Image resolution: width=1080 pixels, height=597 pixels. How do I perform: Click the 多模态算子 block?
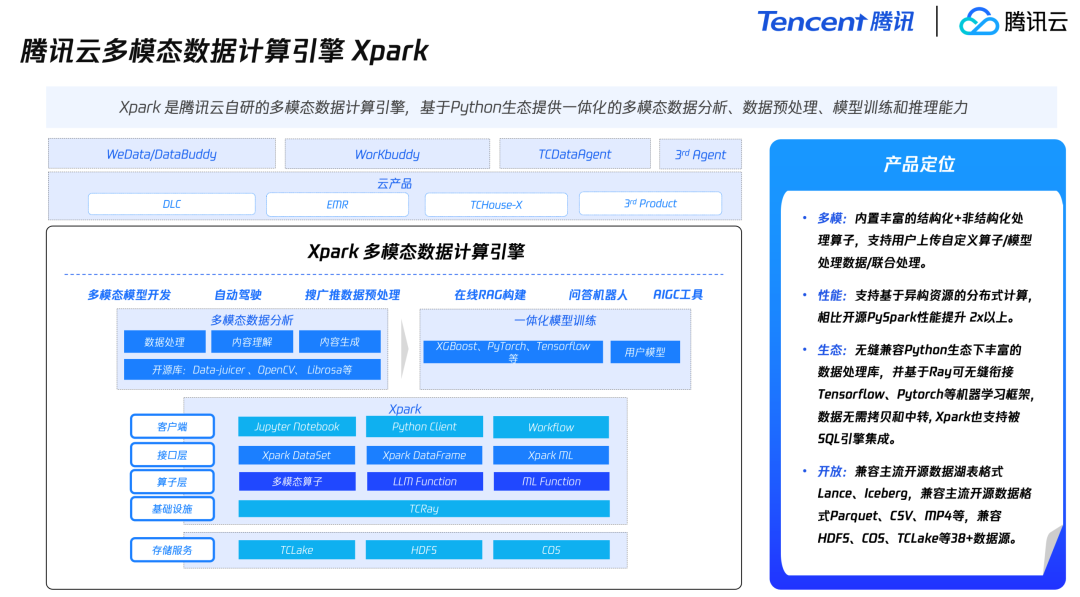tap(297, 481)
